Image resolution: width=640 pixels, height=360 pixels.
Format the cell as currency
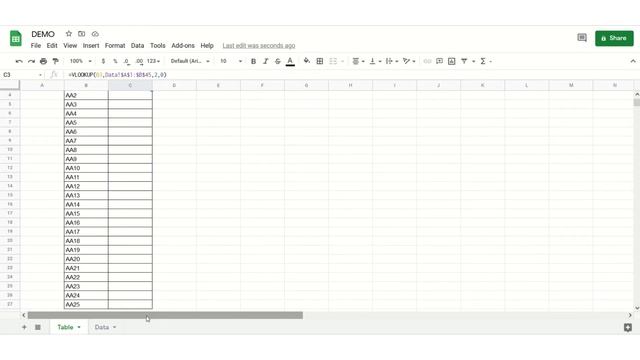[103, 61]
